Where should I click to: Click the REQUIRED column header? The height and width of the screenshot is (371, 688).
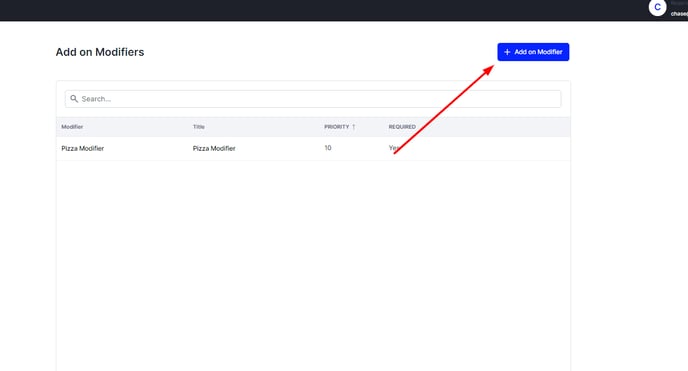point(402,127)
